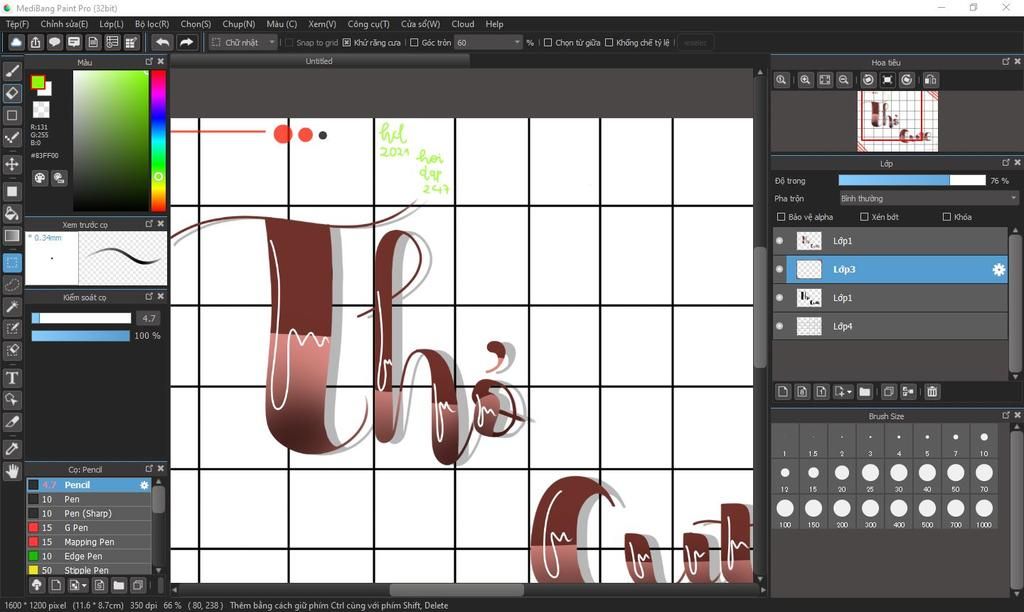Click the rainbow hue slider in the Màu panel
The width and height of the screenshot is (1024, 612).
coord(159,140)
